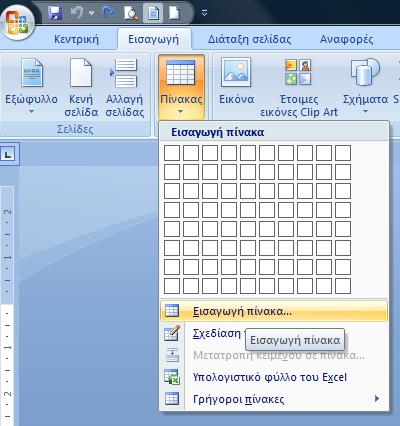
Task: Insert a page break with Αλλαγή σελίδας
Action: (x=125, y=87)
